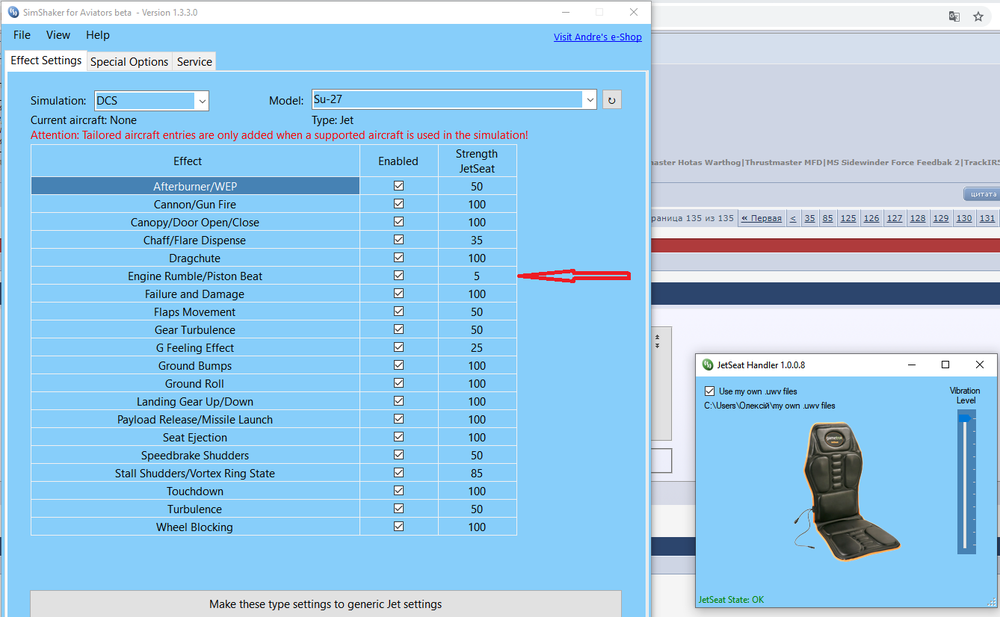The image size is (1000, 617).
Task: Go to forum page 35 in browser
Action: 809,218
